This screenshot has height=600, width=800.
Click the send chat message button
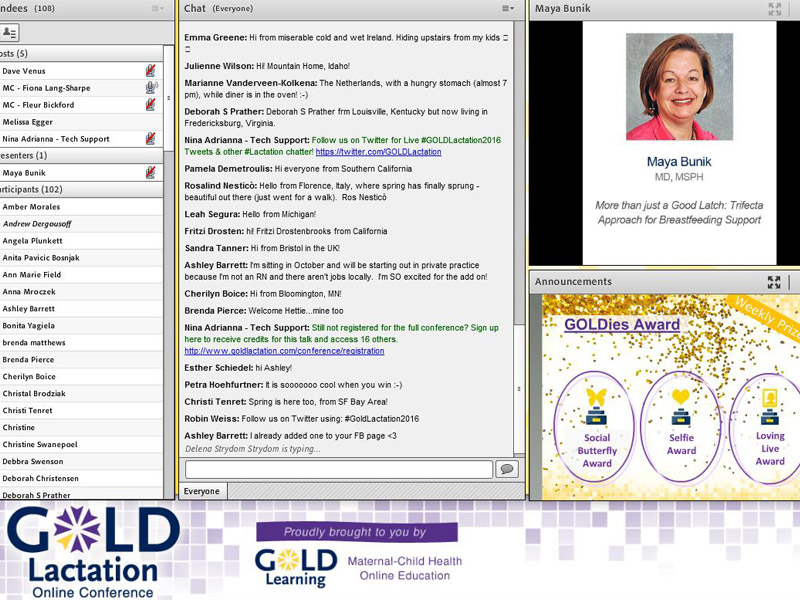tap(507, 469)
